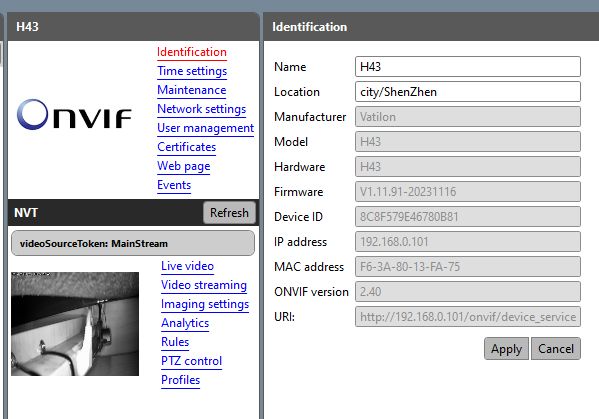This screenshot has height=419, width=599.
Task: Click the Apply button
Action: click(x=506, y=349)
